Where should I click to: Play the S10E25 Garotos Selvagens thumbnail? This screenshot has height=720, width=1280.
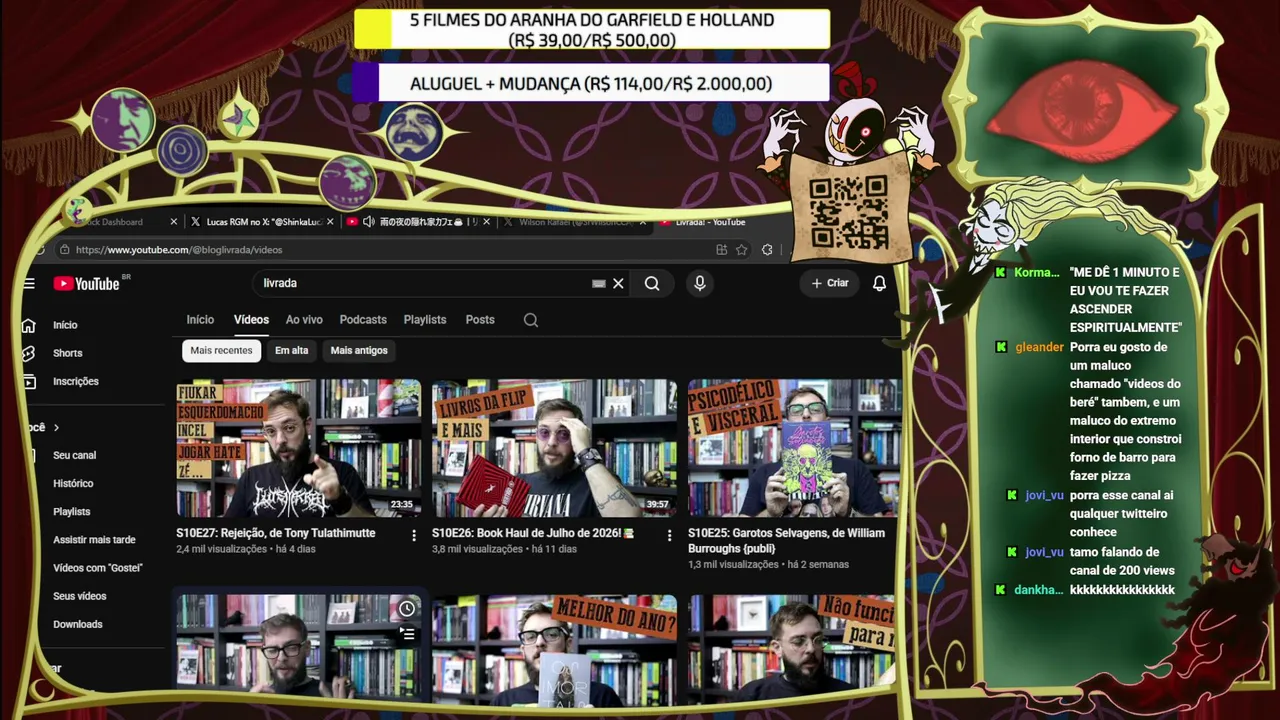coord(794,448)
